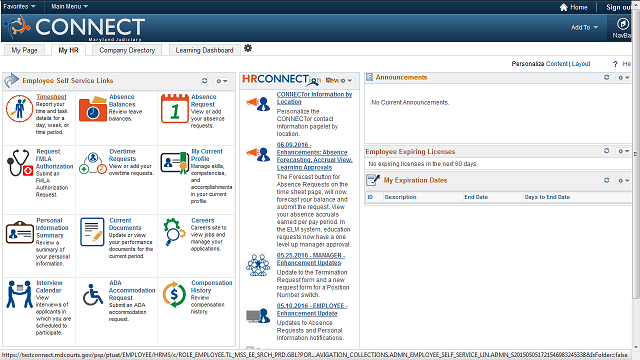Click the FMLA stethoscope icon
This screenshot has height=360, width=640.
tap(19, 162)
